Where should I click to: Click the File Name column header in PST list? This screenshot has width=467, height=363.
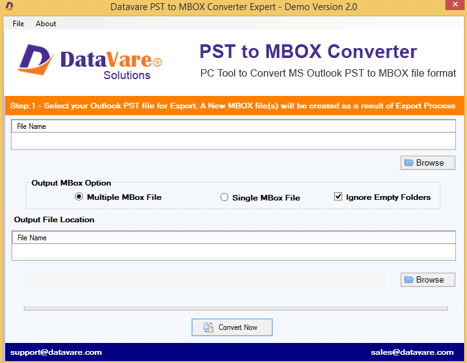(233, 126)
